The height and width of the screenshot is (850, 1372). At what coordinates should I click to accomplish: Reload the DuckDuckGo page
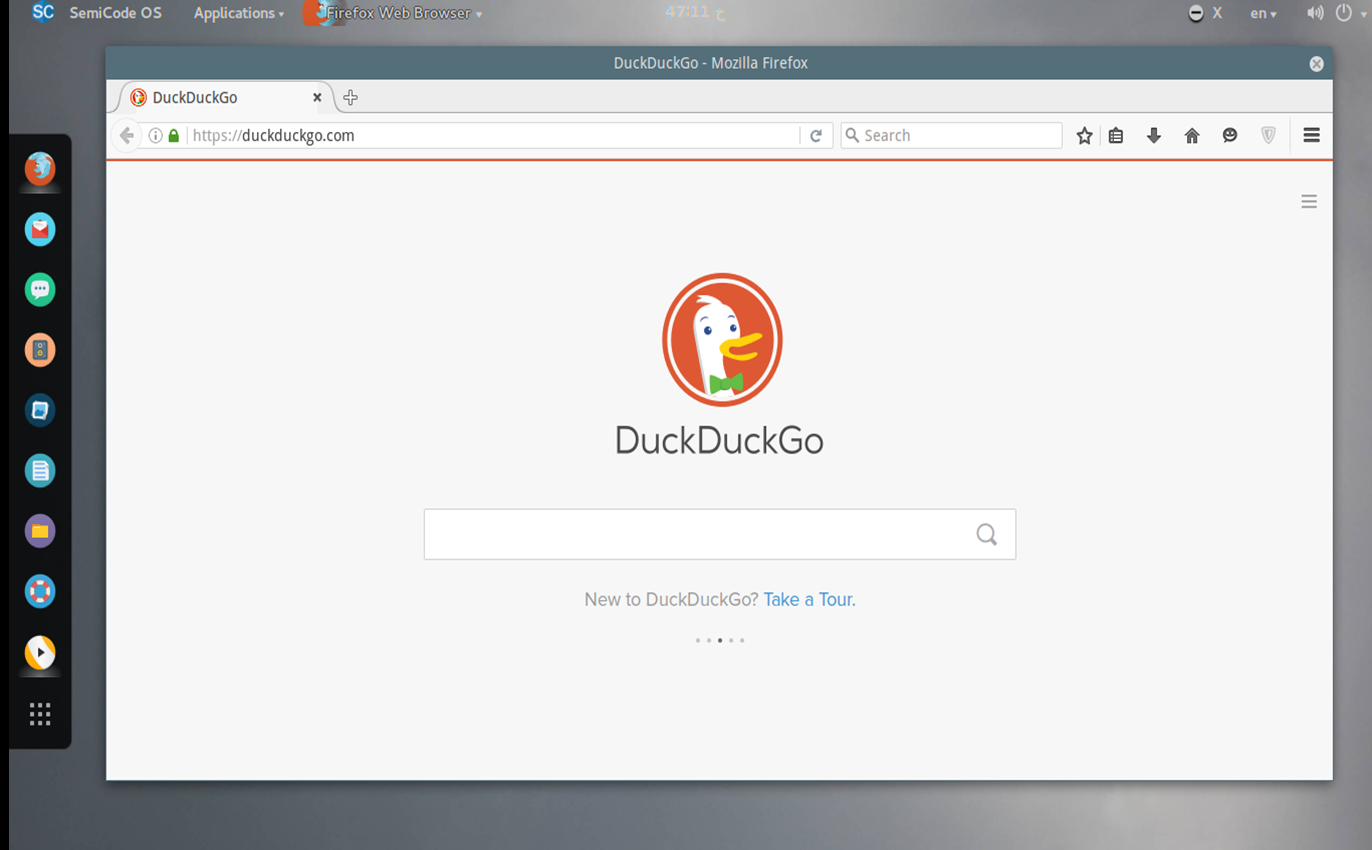(817, 135)
